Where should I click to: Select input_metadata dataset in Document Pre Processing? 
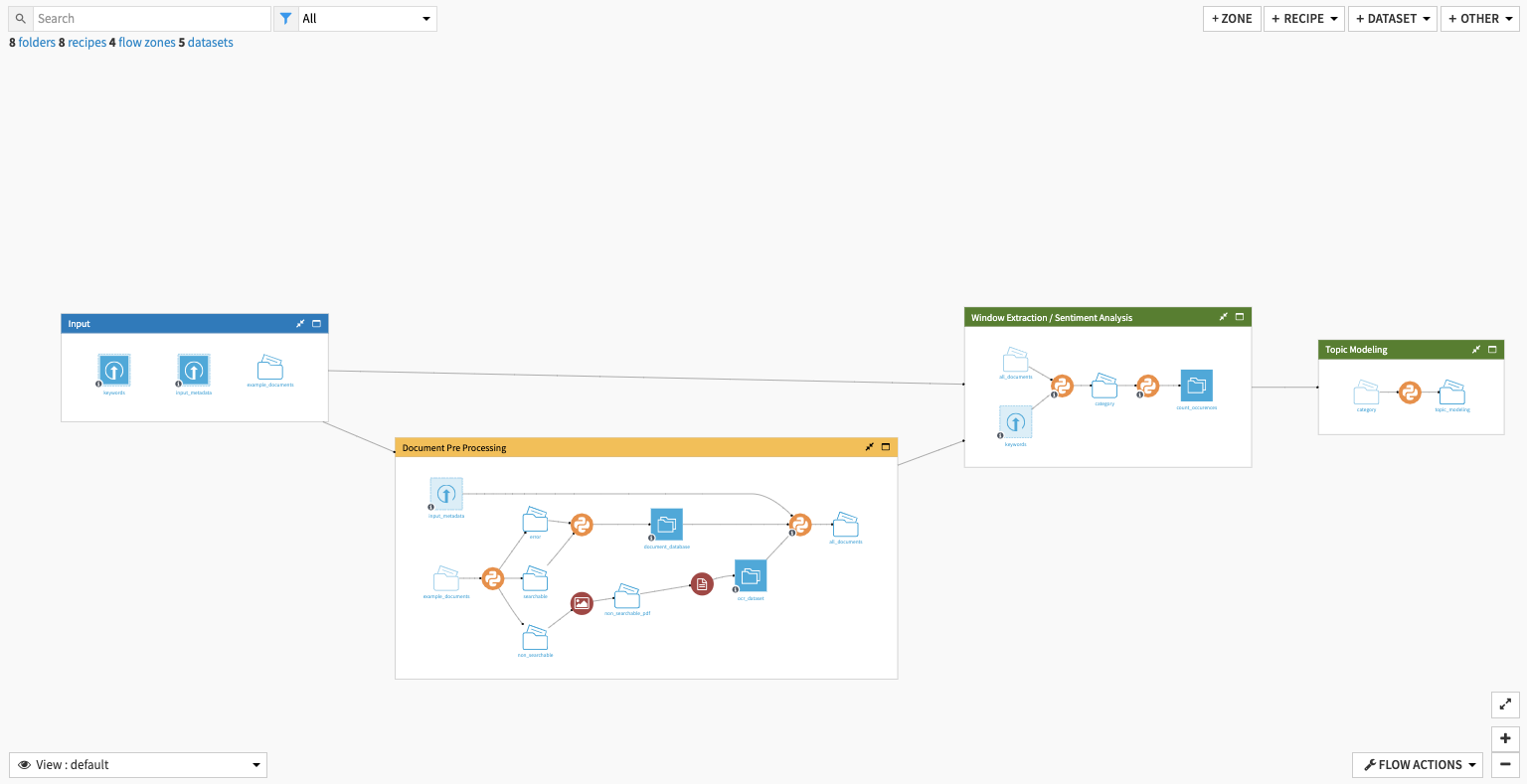tap(446, 494)
